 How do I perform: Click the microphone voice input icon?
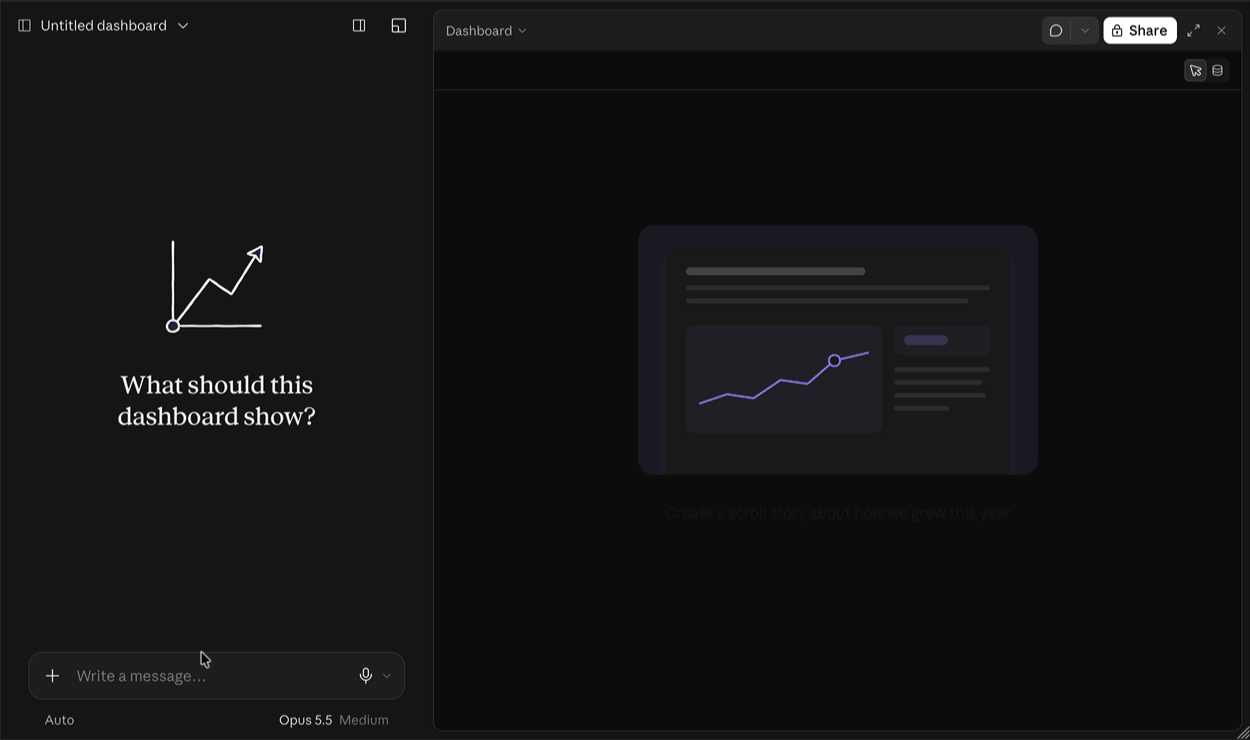366,676
